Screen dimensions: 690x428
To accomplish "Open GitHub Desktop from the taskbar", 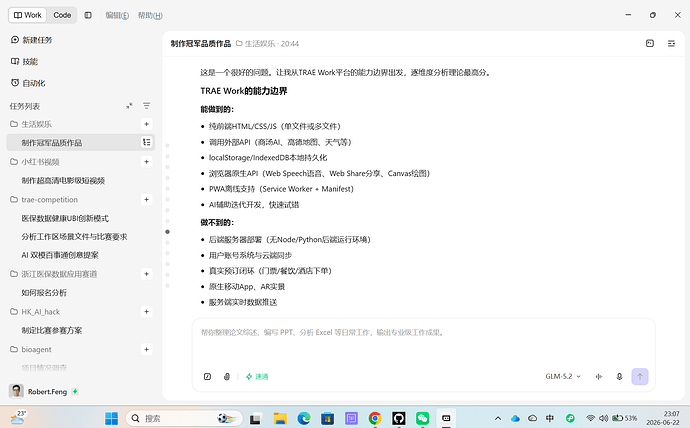I will 399,418.
